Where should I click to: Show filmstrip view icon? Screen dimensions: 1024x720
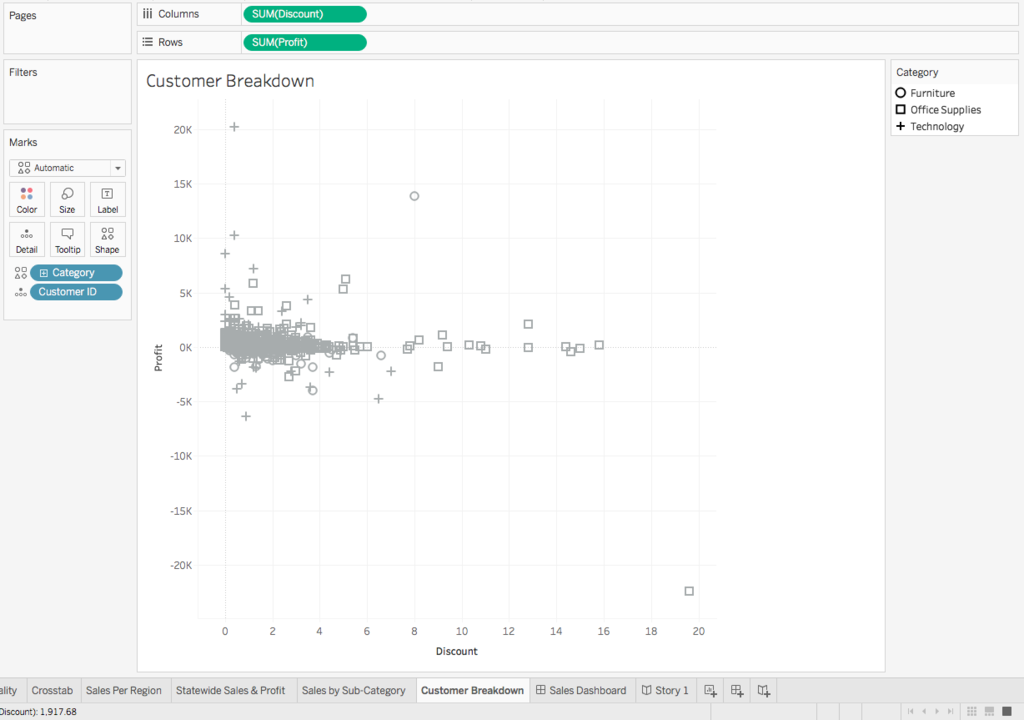click(989, 712)
